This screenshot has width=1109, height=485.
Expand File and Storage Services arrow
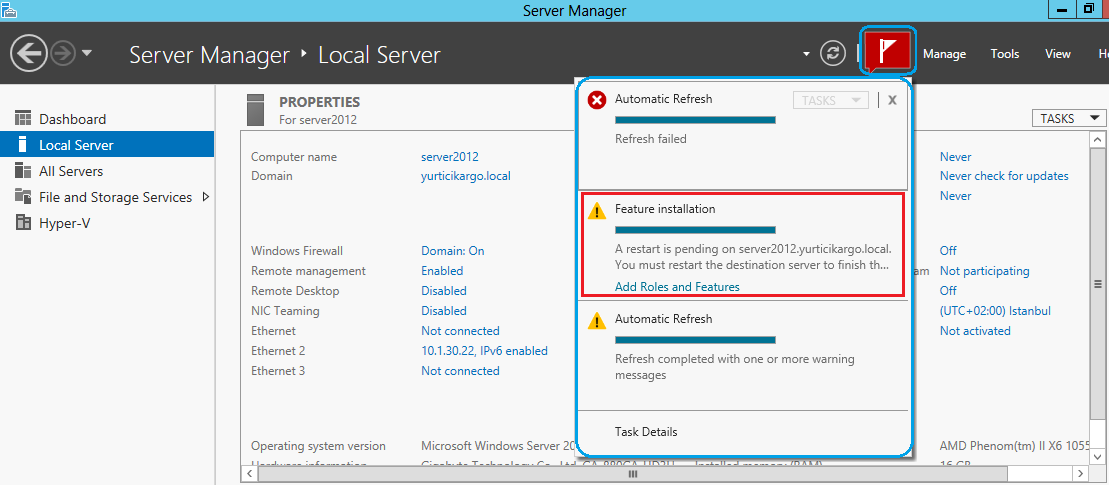206,197
